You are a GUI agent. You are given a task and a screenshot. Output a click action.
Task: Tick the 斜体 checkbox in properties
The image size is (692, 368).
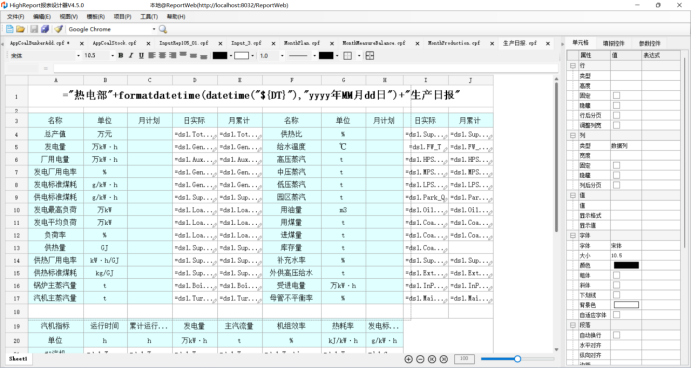click(617, 285)
